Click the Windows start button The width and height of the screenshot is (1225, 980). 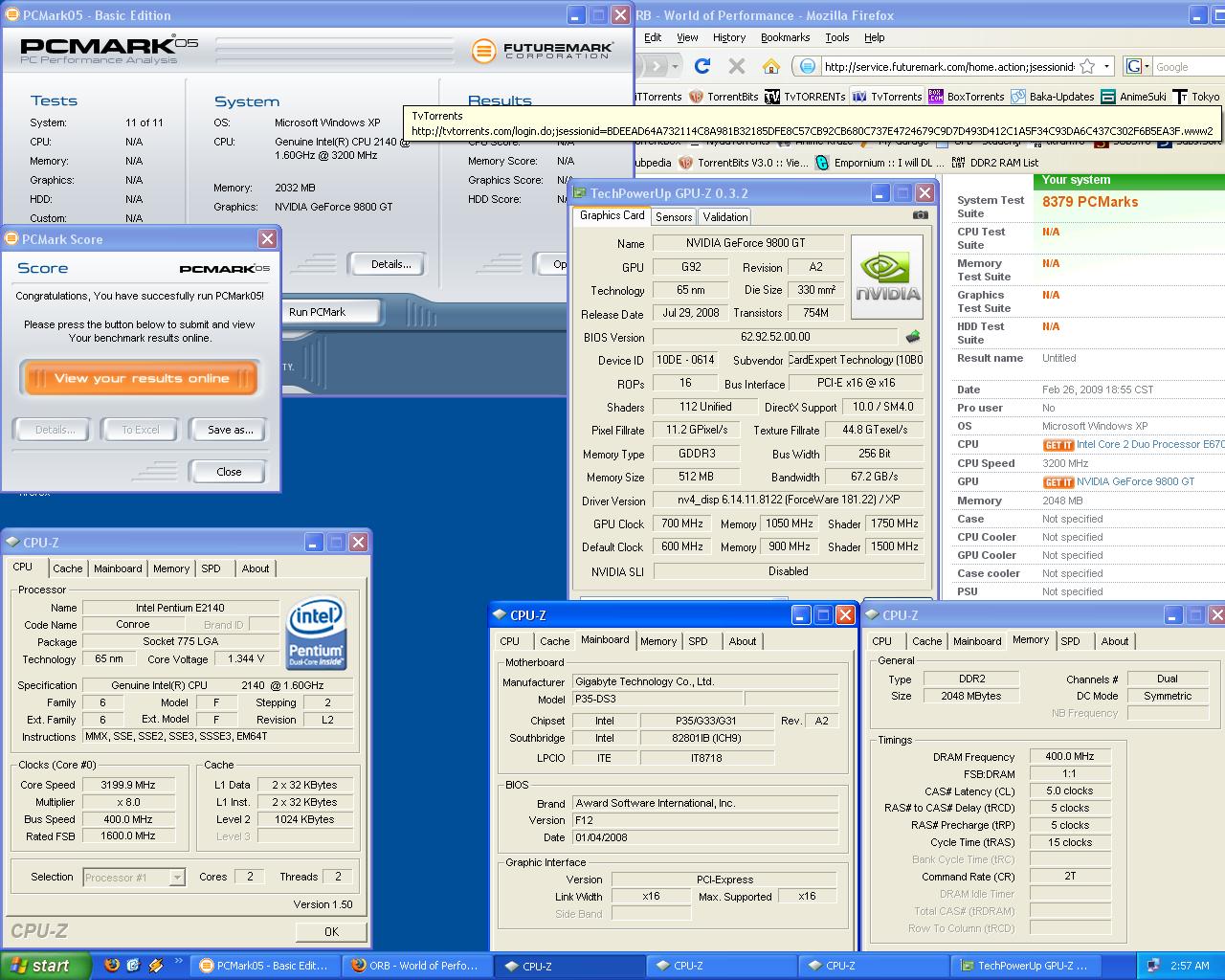click(45, 966)
